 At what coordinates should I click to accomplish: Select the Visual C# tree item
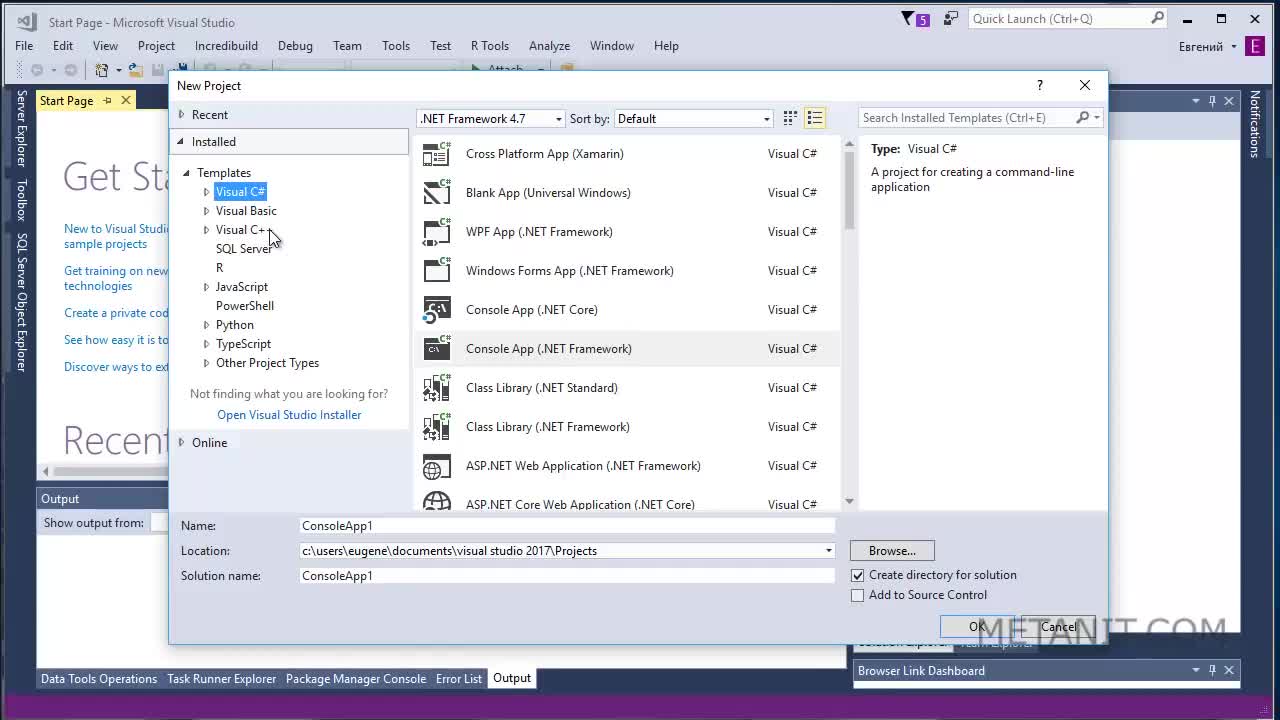tap(240, 192)
